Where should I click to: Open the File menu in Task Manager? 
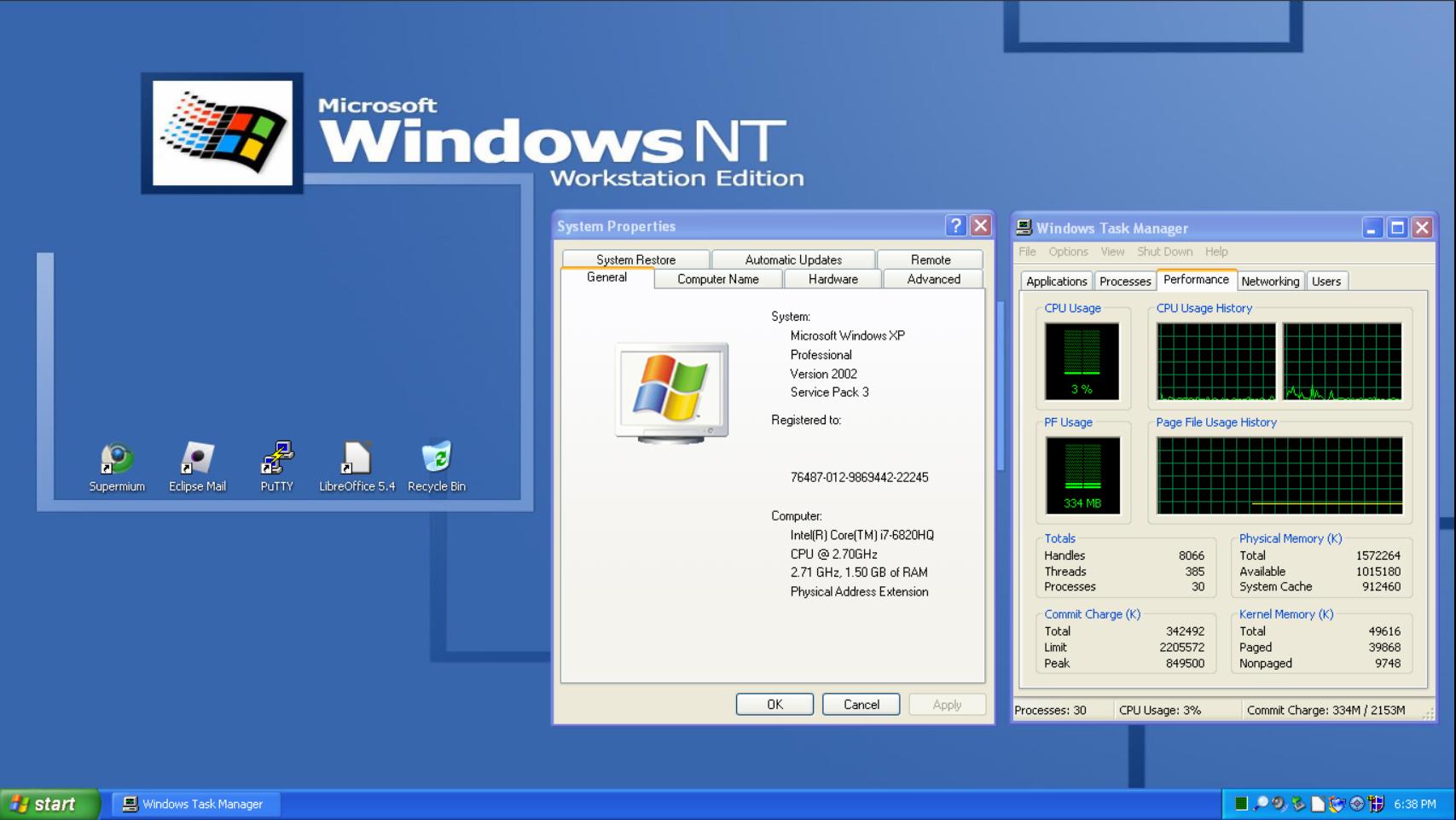pos(1027,252)
